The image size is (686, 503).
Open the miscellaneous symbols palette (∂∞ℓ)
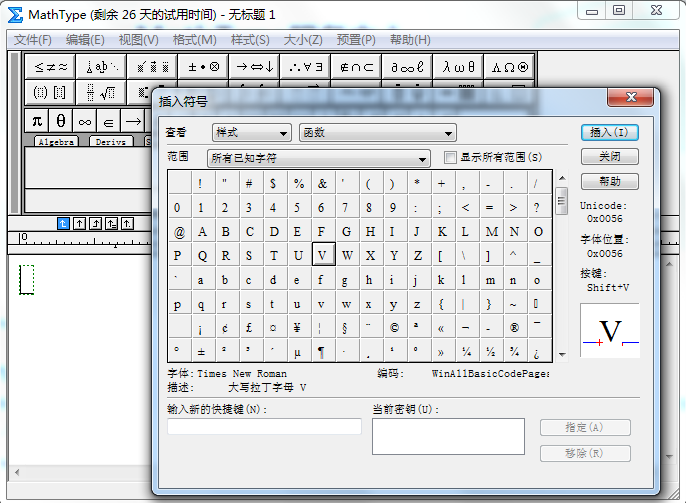(407, 67)
